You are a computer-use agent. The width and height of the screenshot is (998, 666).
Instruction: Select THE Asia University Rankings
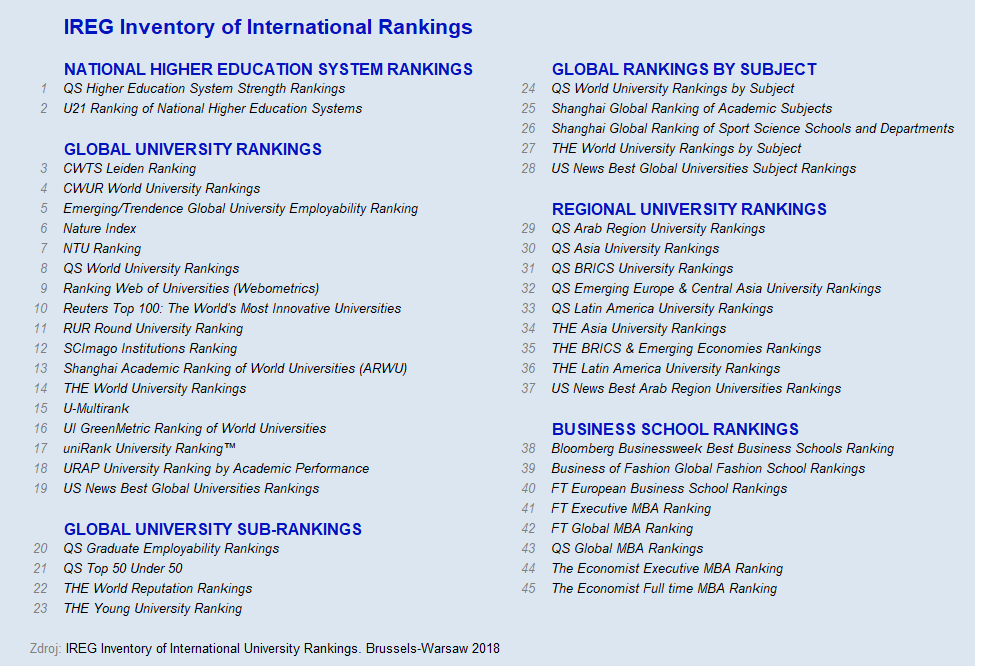(x=638, y=329)
